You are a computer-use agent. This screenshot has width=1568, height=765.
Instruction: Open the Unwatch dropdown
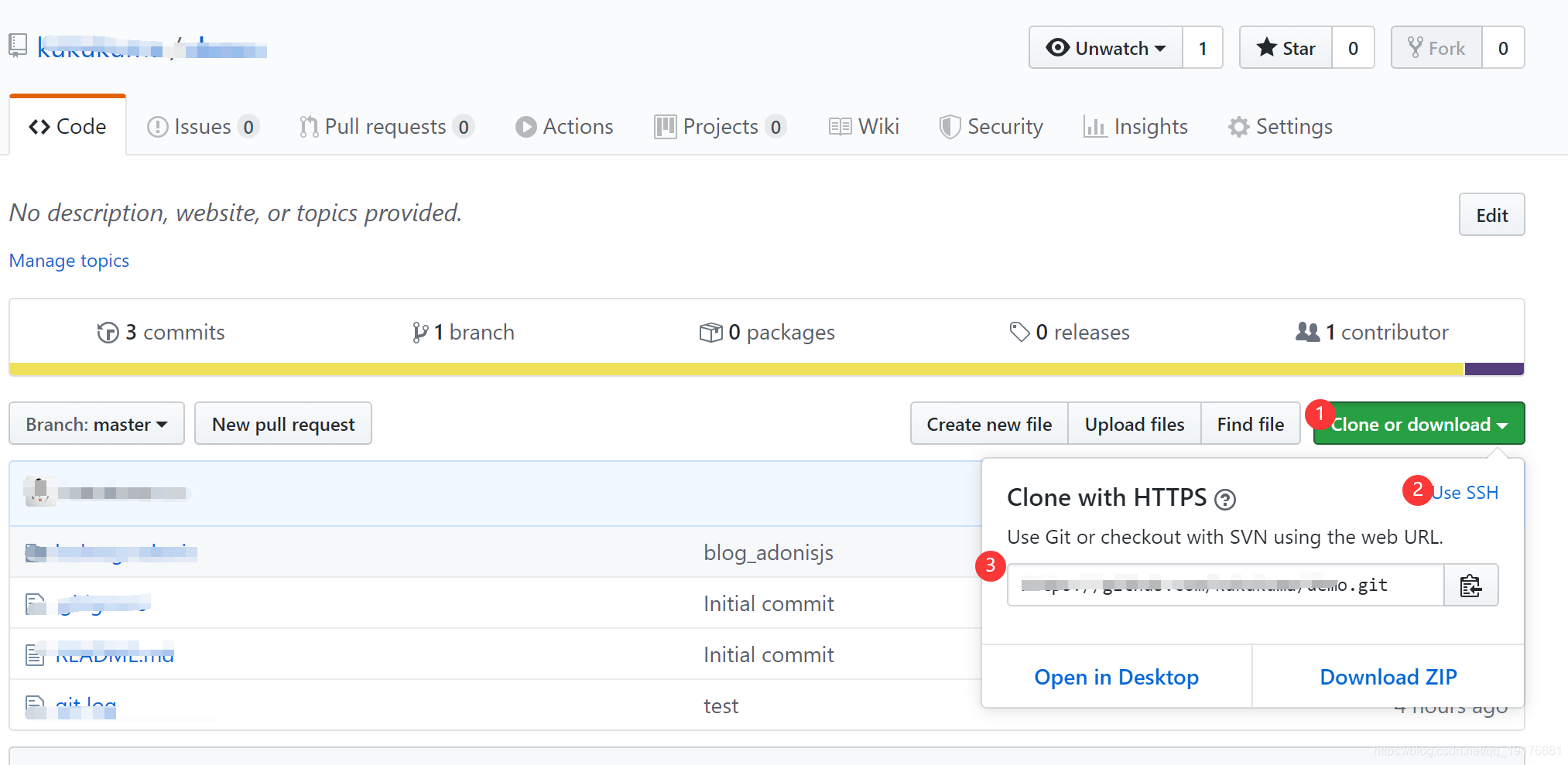coord(1105,48)
